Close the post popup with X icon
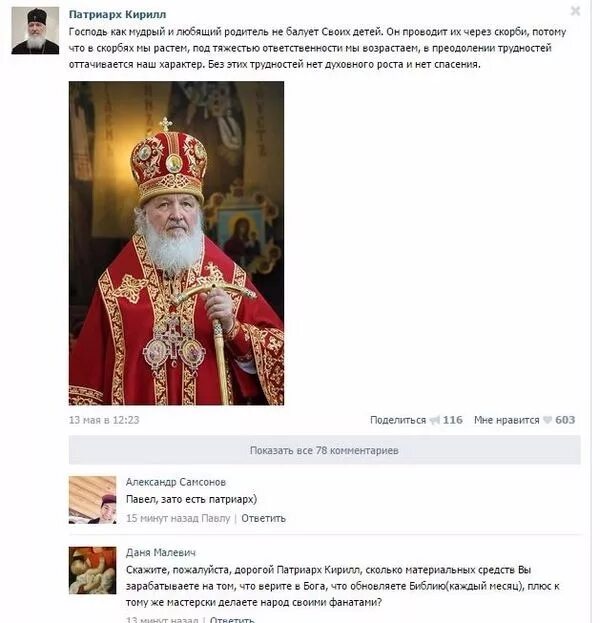Image resolution: width=600 pixels, height=623 pixels. (x=575, y=11)
